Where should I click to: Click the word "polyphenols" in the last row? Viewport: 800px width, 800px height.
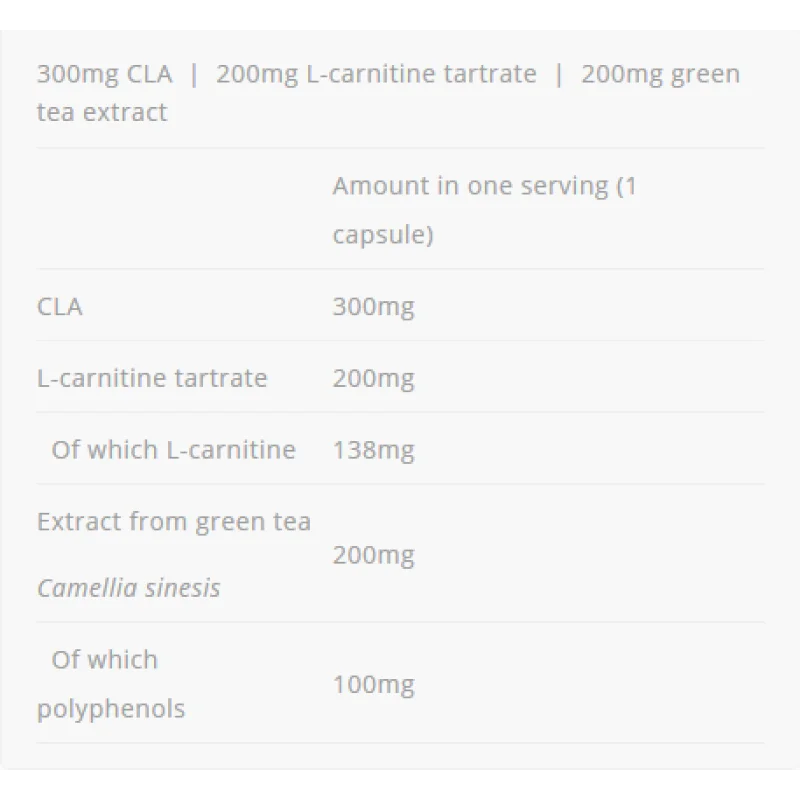(111, 709)
